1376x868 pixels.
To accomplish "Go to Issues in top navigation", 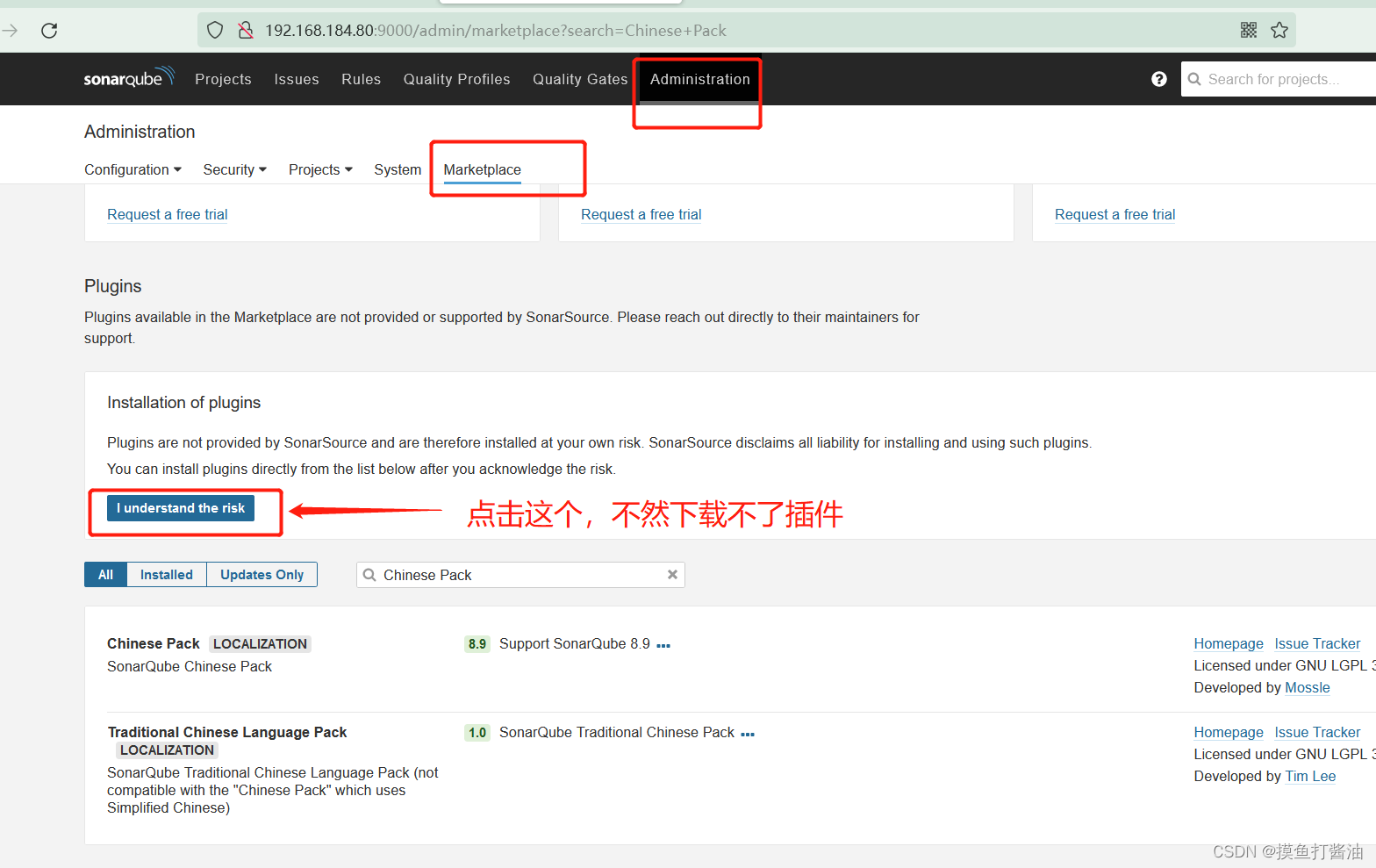I will [x=297, y=79].
